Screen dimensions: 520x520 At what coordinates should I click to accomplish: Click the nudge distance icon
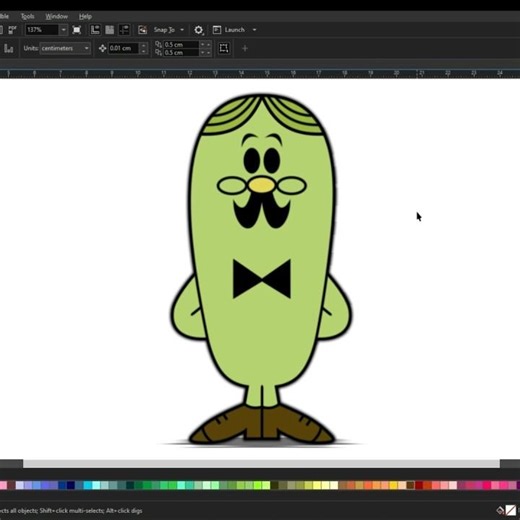102,48
